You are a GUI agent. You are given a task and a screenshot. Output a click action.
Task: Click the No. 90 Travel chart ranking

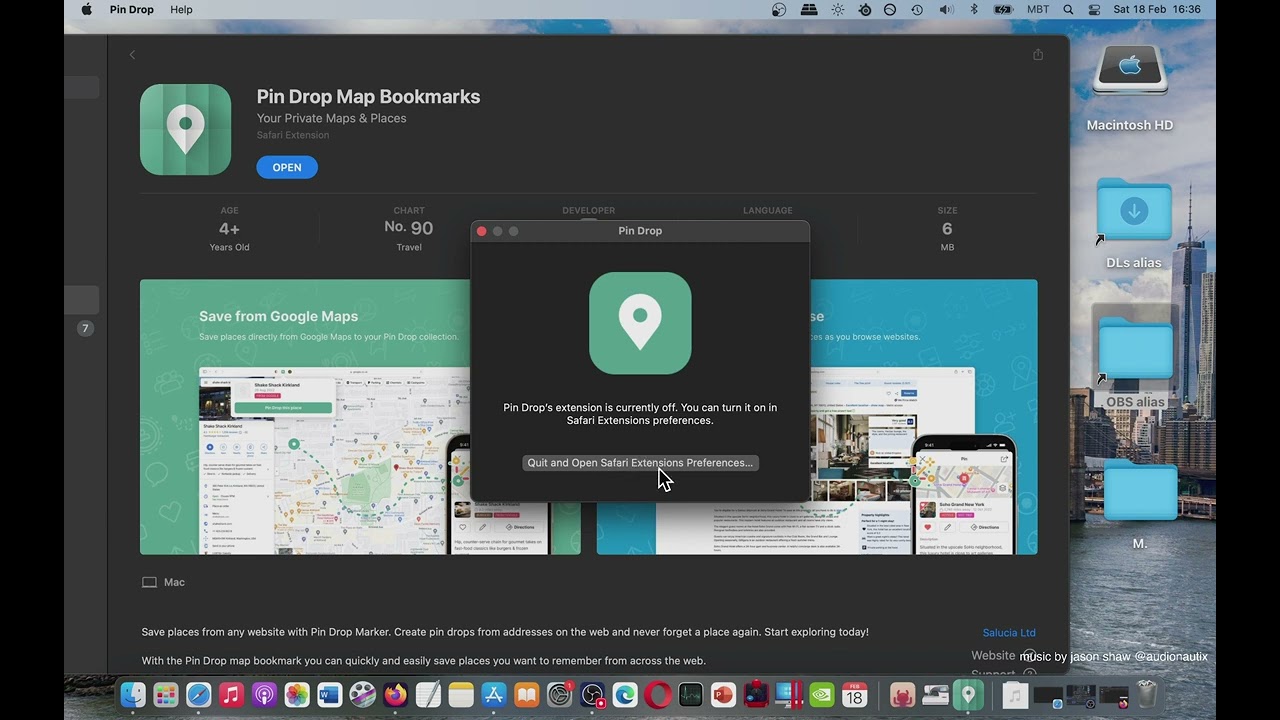pos(409,229)
